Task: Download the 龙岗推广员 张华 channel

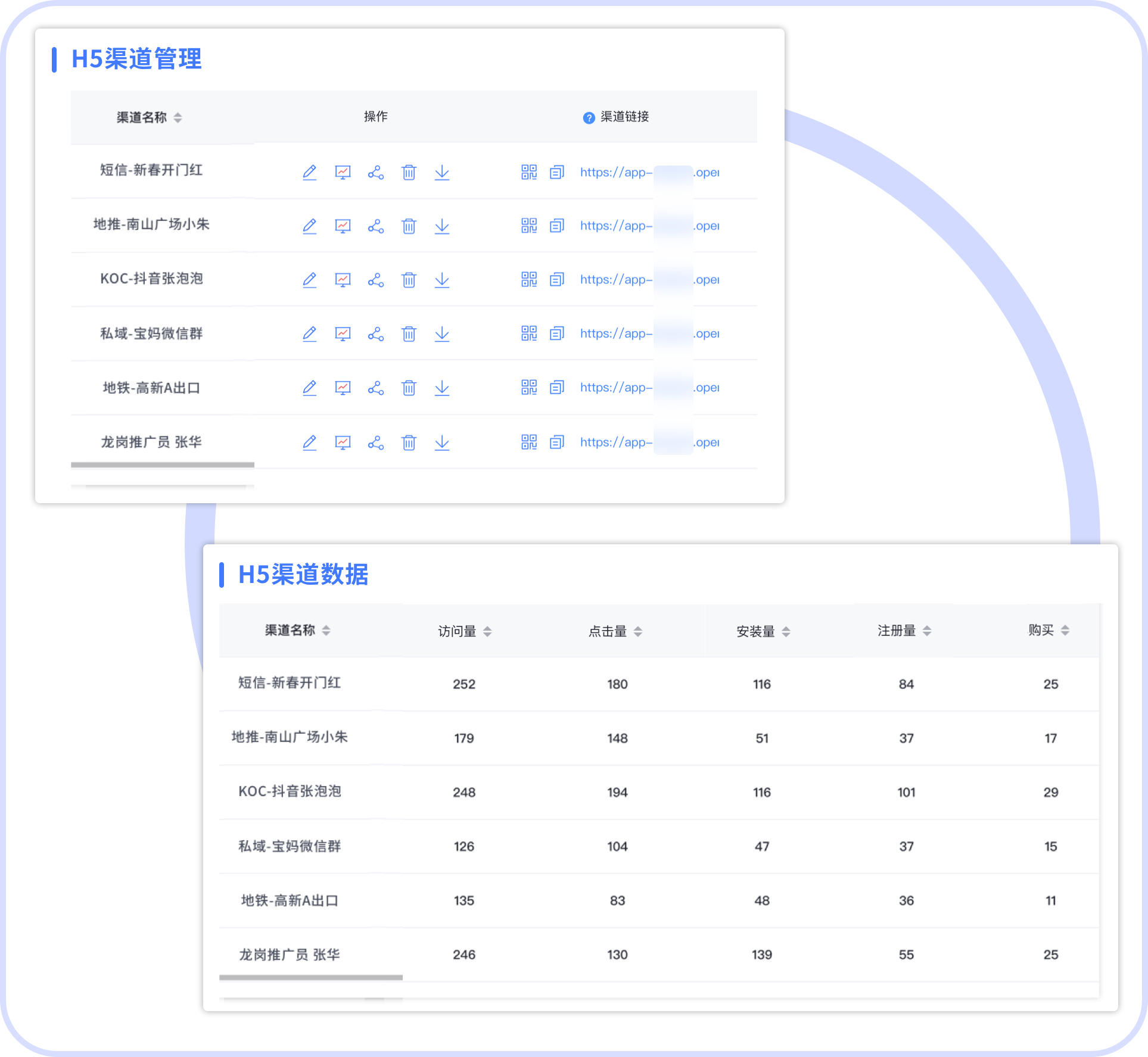Action: 442,442
